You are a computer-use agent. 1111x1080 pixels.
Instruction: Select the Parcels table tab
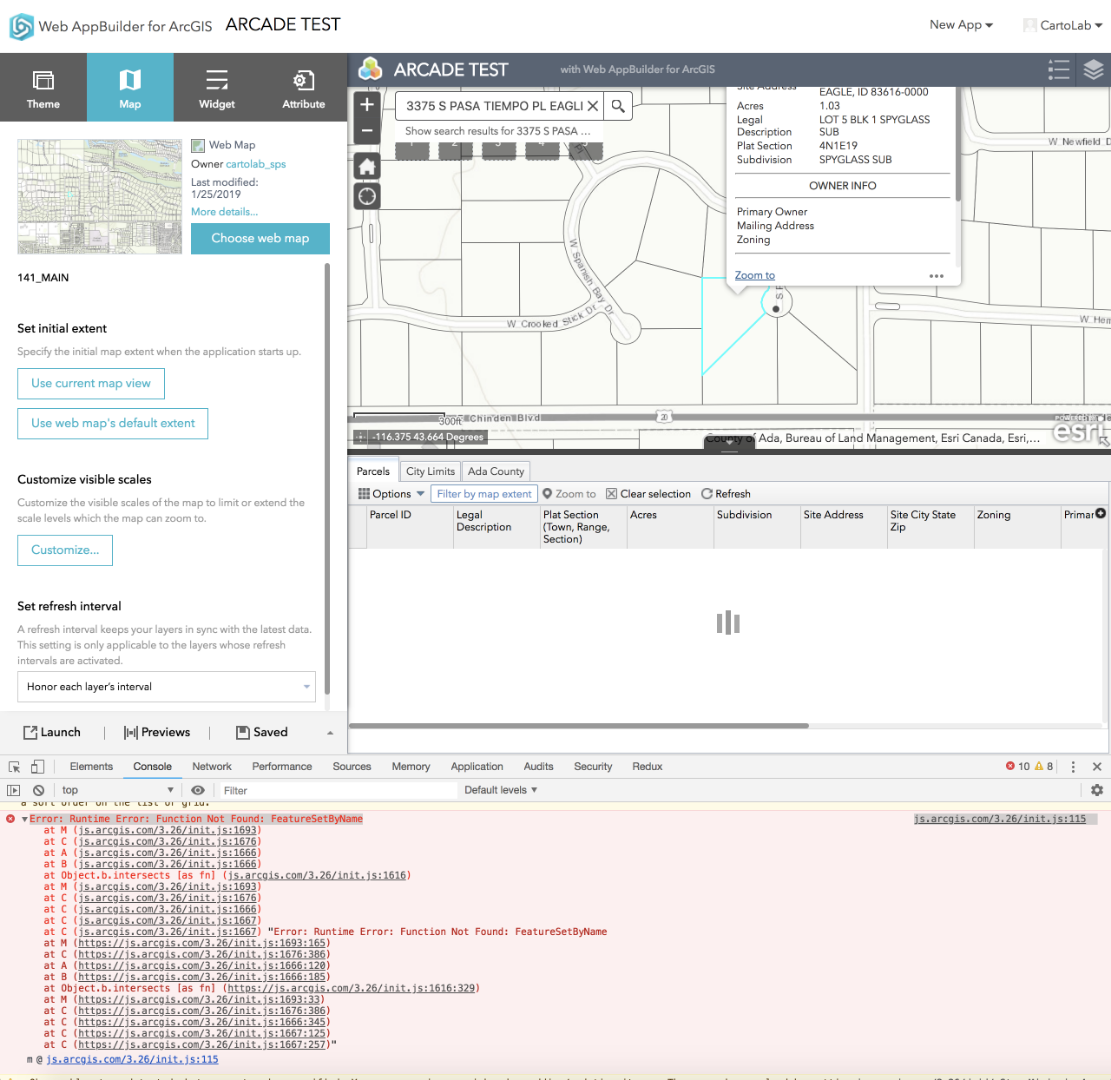[x=373, y=471]
